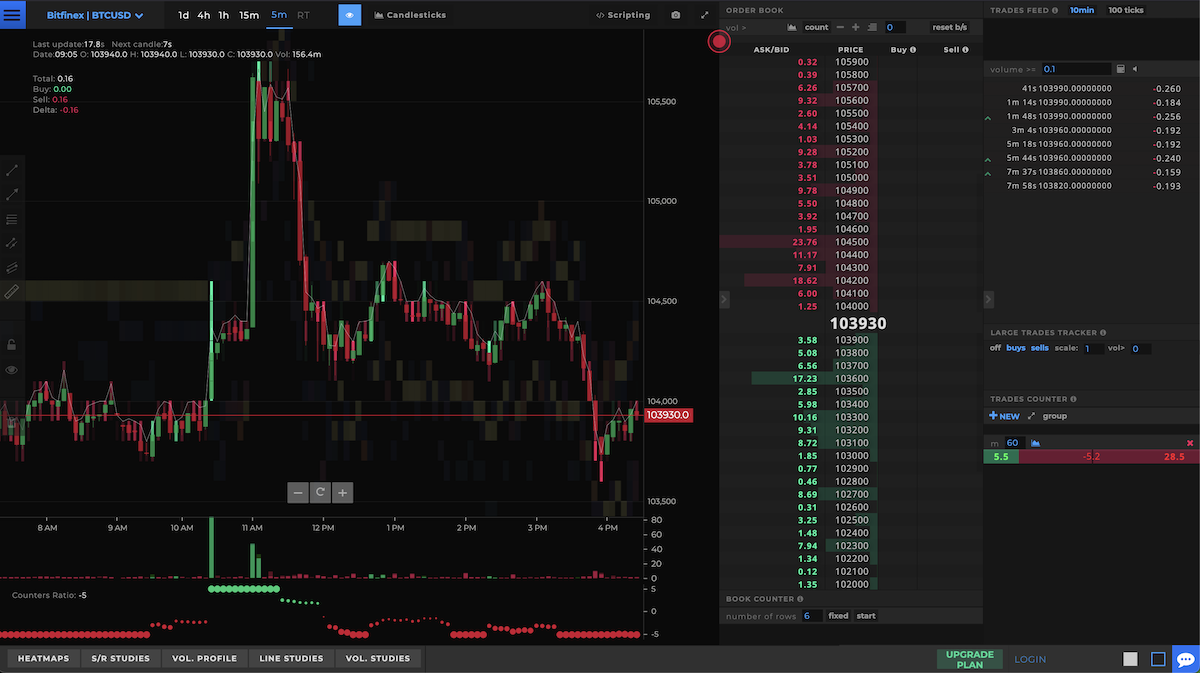Open trades counter chart icon

point(1035,442)
